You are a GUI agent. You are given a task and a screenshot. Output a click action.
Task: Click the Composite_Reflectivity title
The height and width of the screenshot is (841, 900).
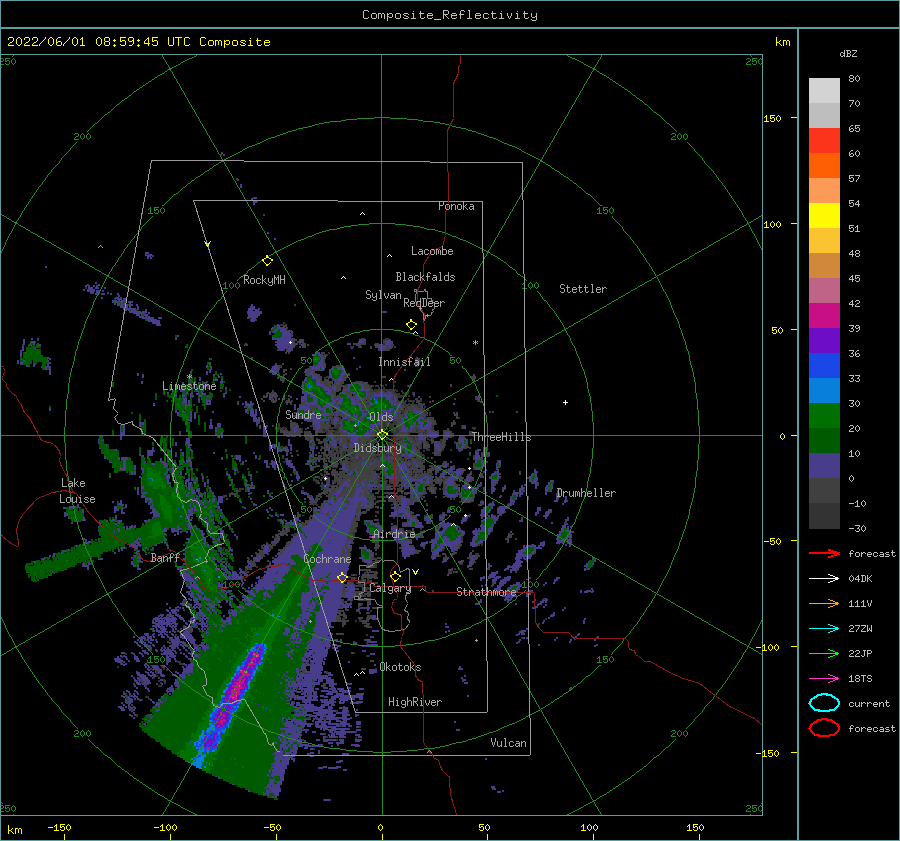tap(450, 15)
